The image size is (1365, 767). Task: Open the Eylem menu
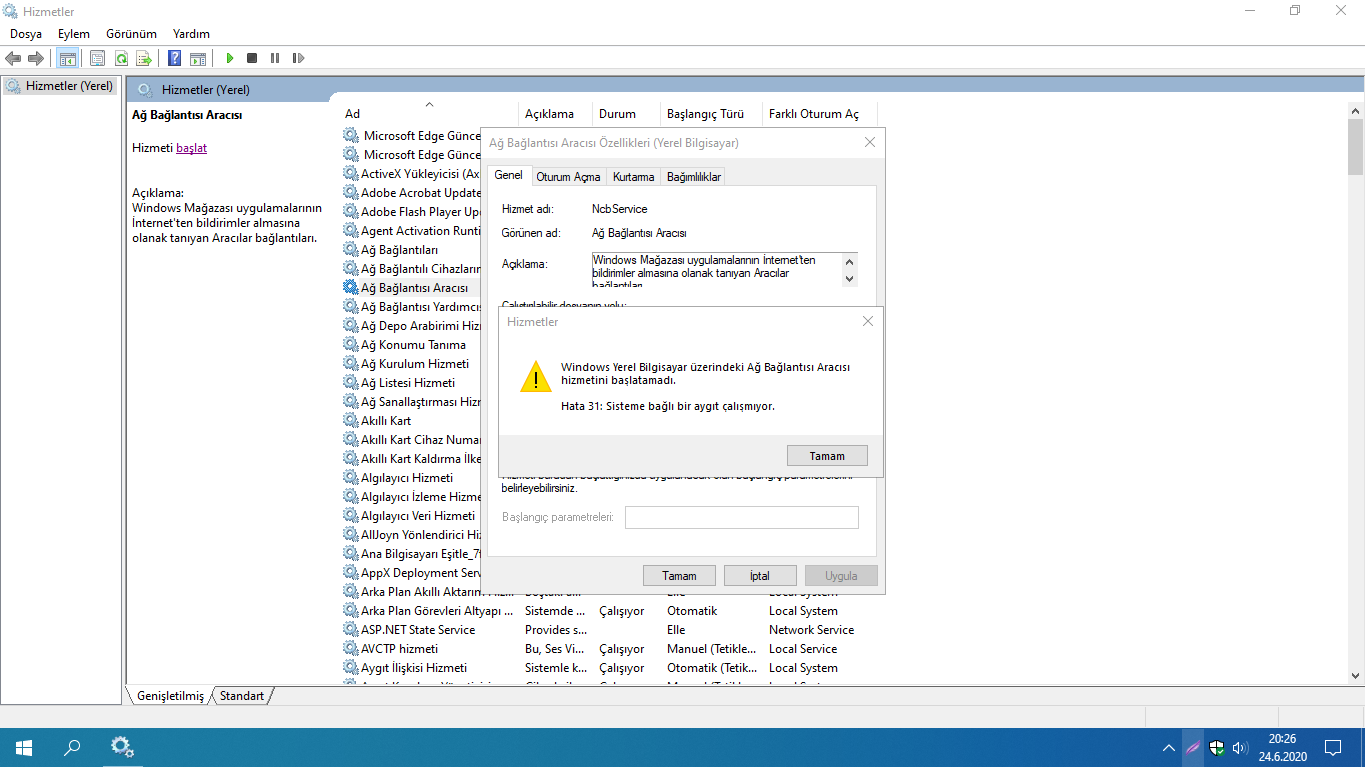click(73, 33)
